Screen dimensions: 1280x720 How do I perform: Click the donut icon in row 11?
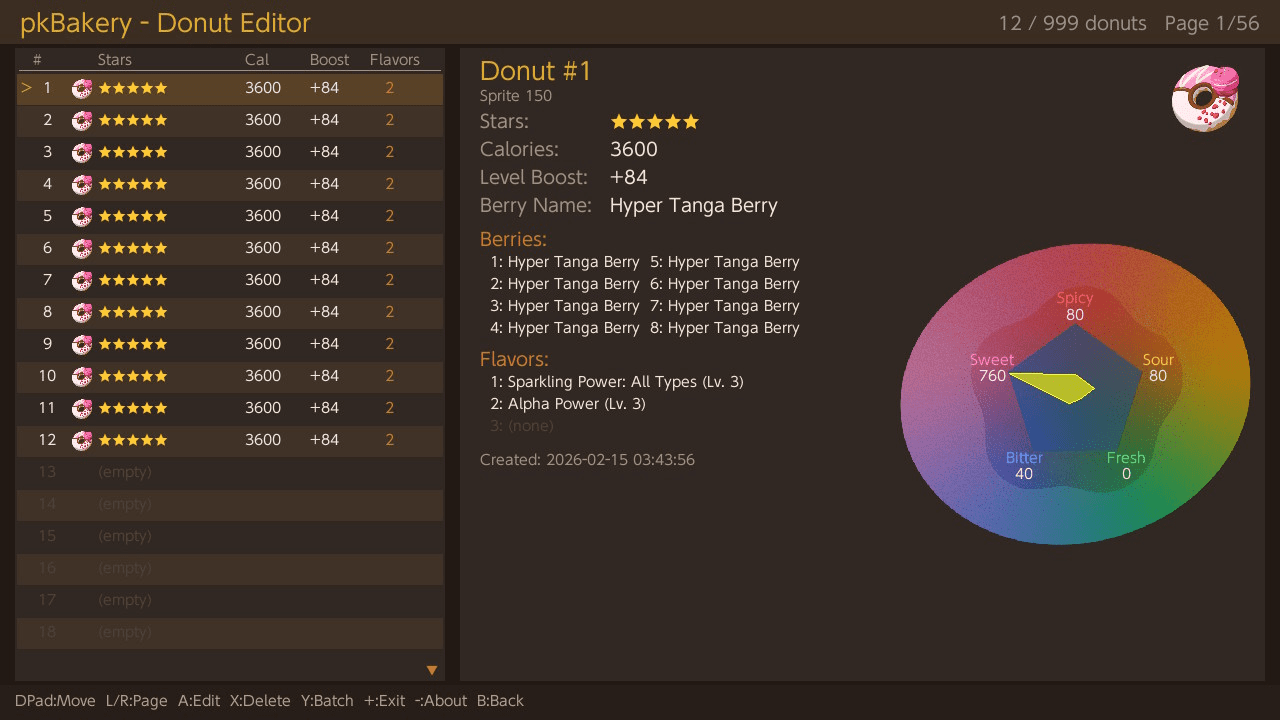point(82,408)
